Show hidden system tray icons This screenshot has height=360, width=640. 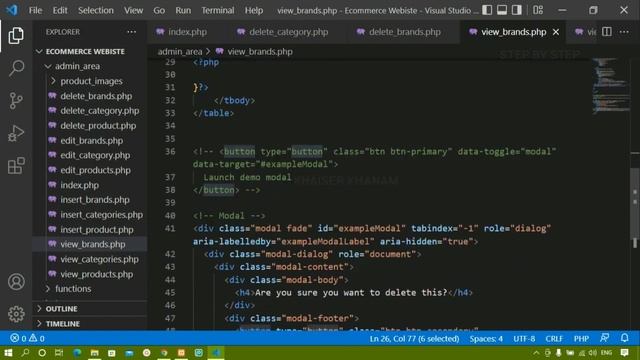tap(536, 353)
